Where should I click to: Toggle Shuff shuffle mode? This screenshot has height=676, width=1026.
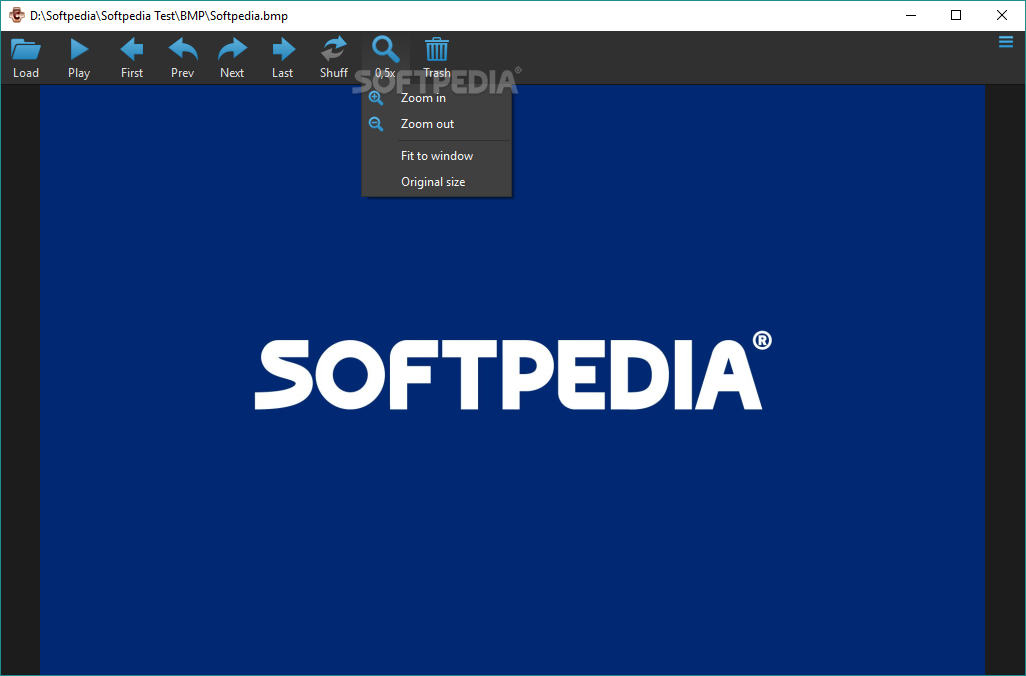click(x=334, y=58)
